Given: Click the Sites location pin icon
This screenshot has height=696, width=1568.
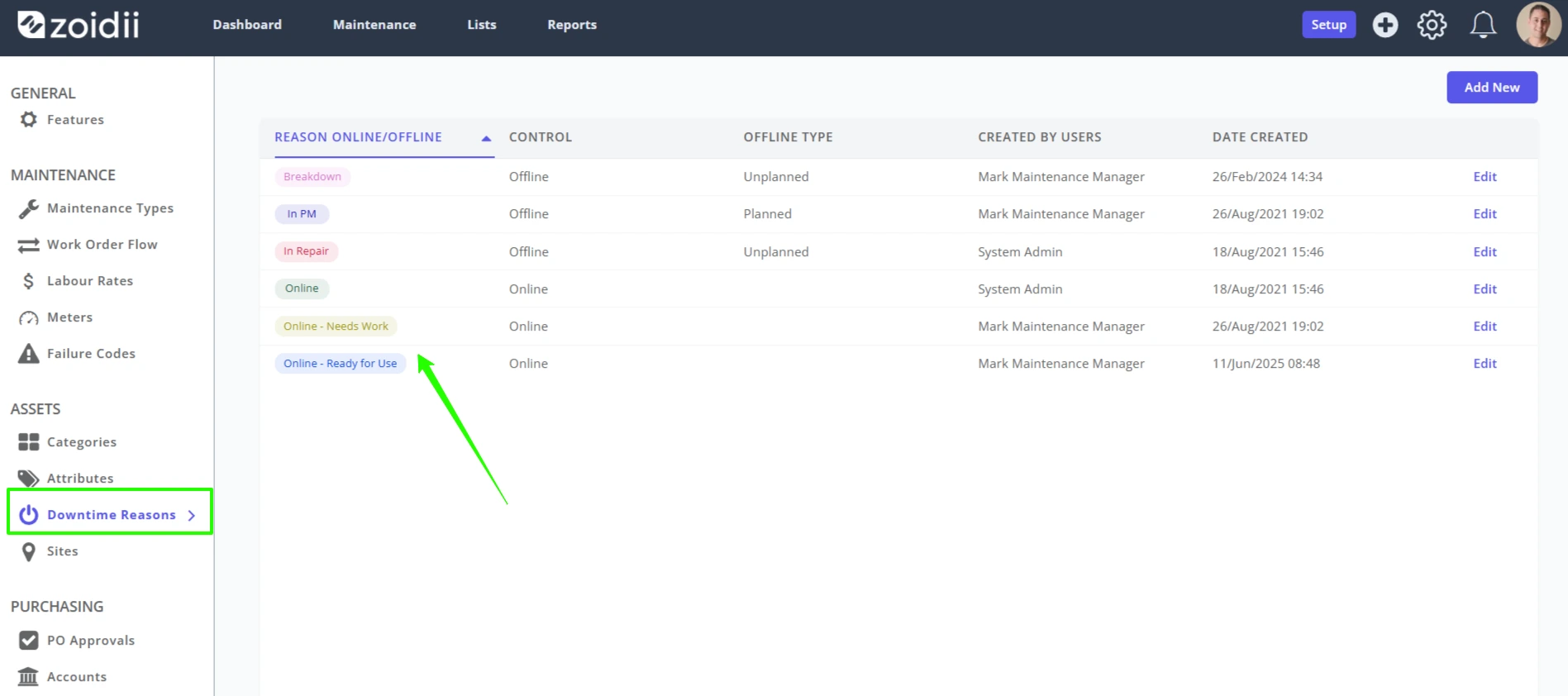Looking at the screenshot, I should (x=29, y=551).
